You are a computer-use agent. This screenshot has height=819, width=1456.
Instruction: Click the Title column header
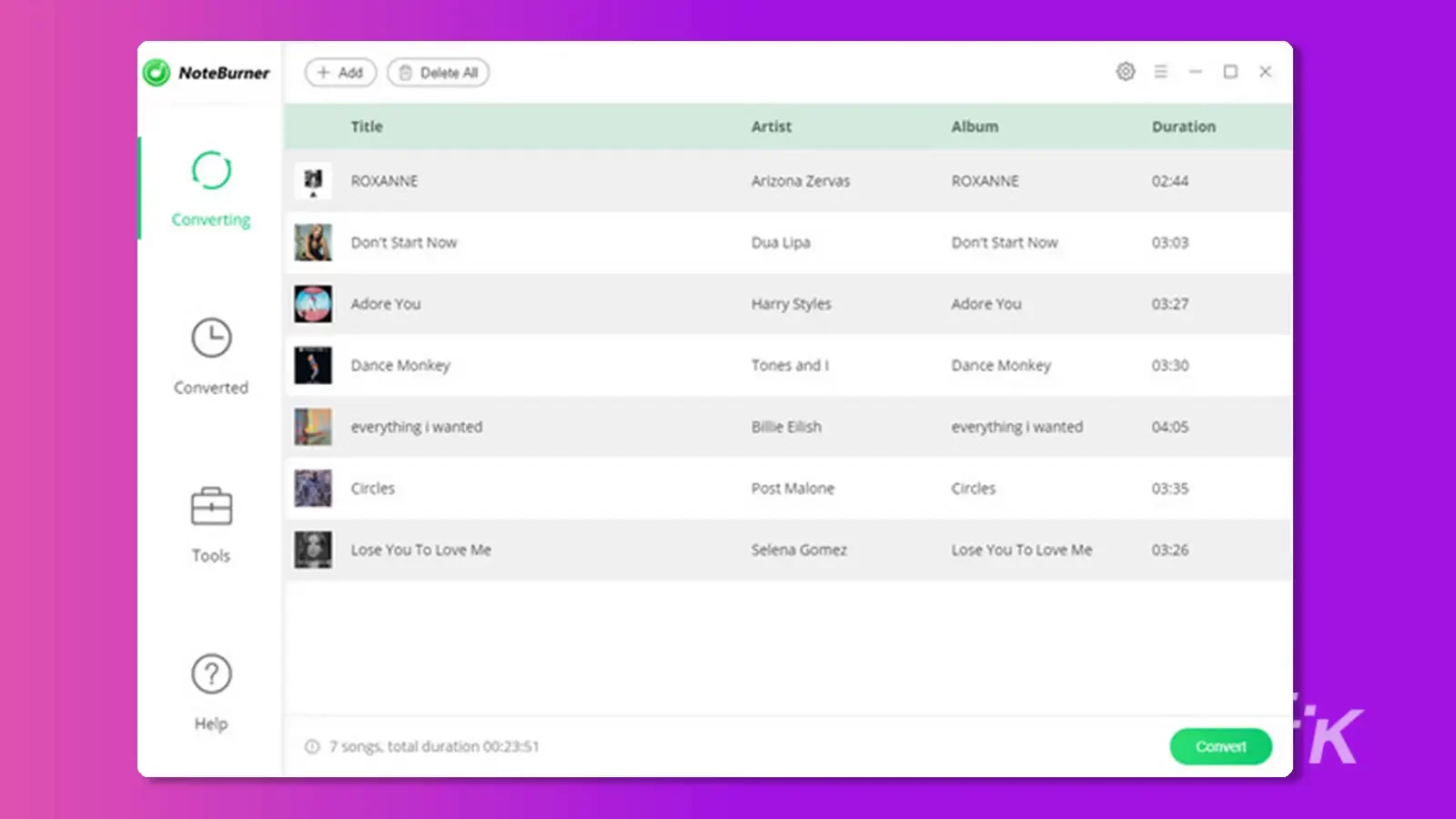(x=367, y=126)
